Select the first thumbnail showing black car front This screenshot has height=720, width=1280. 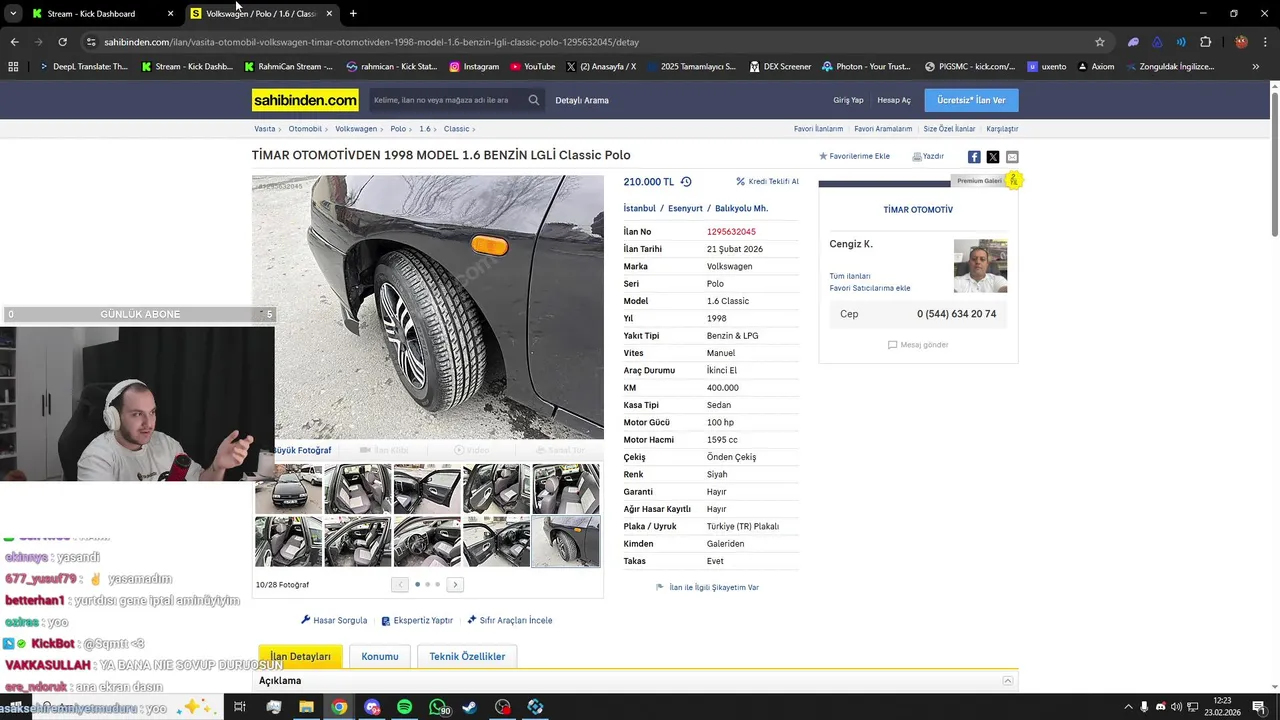point(289,488)
